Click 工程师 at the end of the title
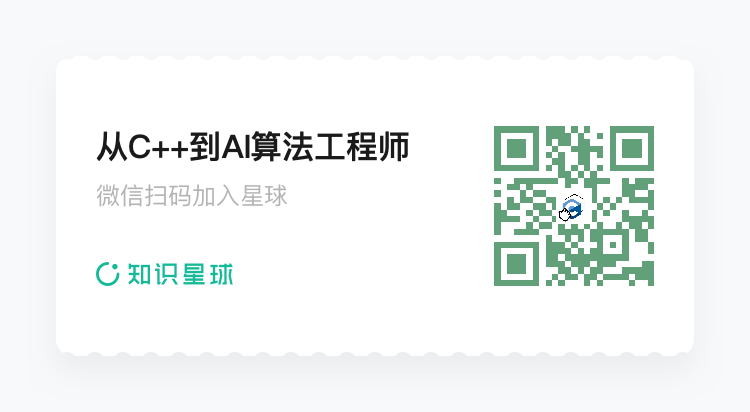The width and height of the screenshot is (750, 412). coord(362,147)
